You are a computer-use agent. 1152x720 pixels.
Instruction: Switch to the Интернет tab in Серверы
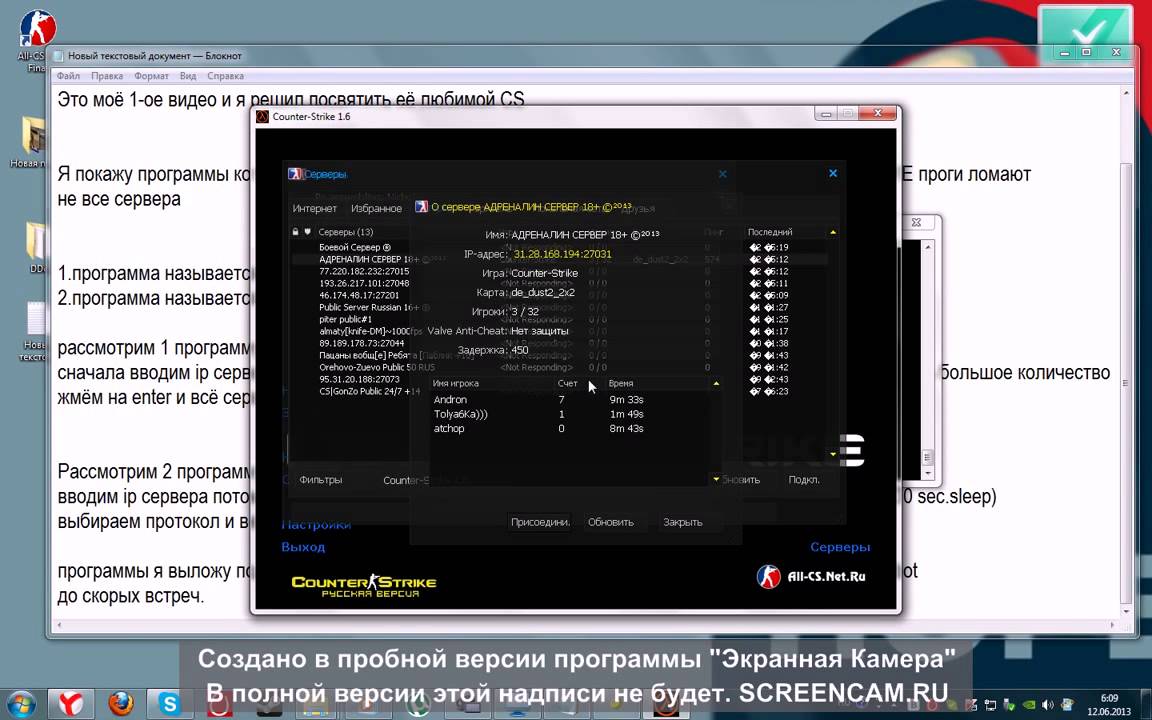(x=314, y=209)
